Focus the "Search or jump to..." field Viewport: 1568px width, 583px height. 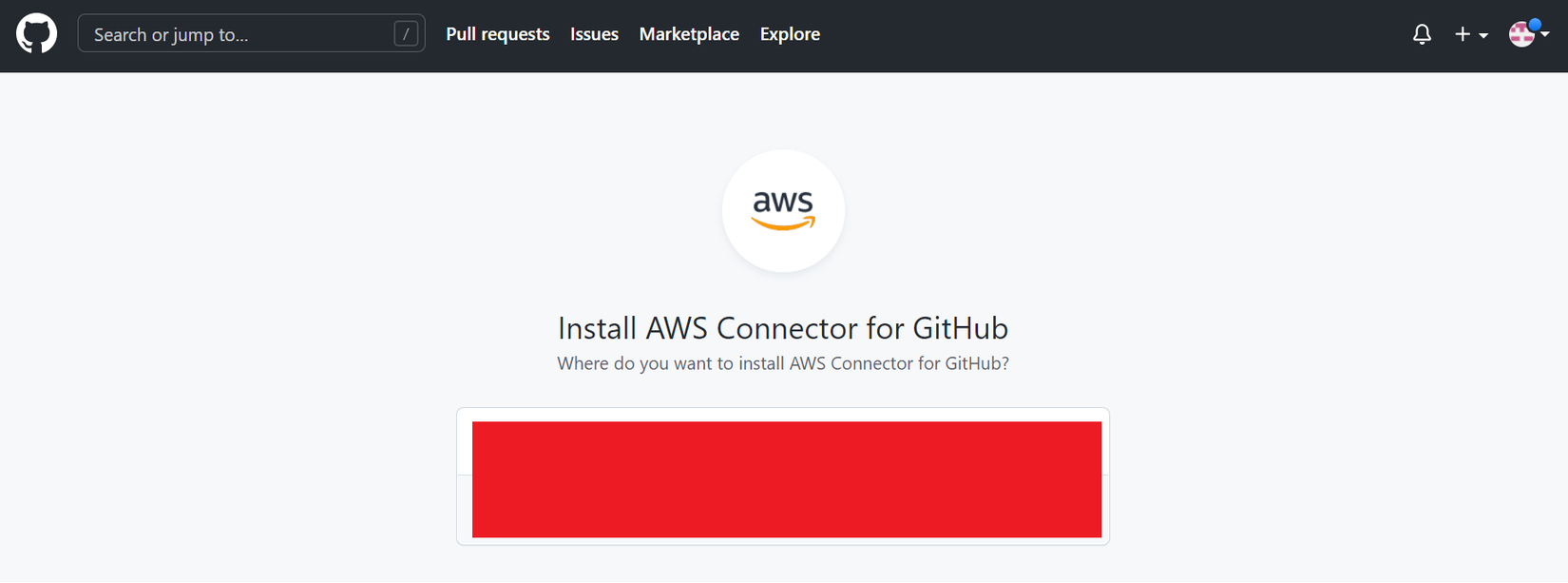coord(238,34)
